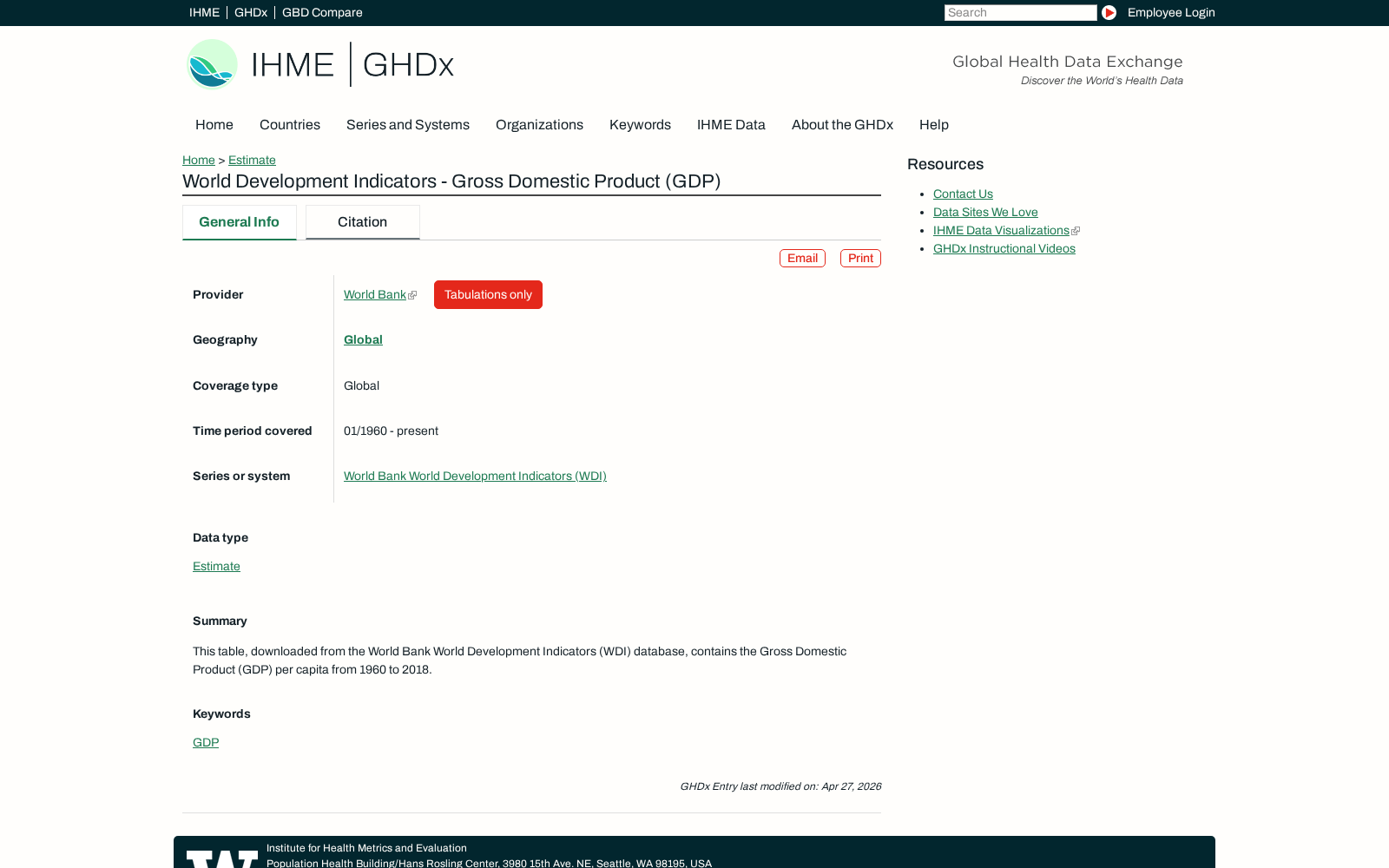This screenshot has height=868, width=1389.
Task: Click Employee Login link
Action: [x=1171, y=12]
